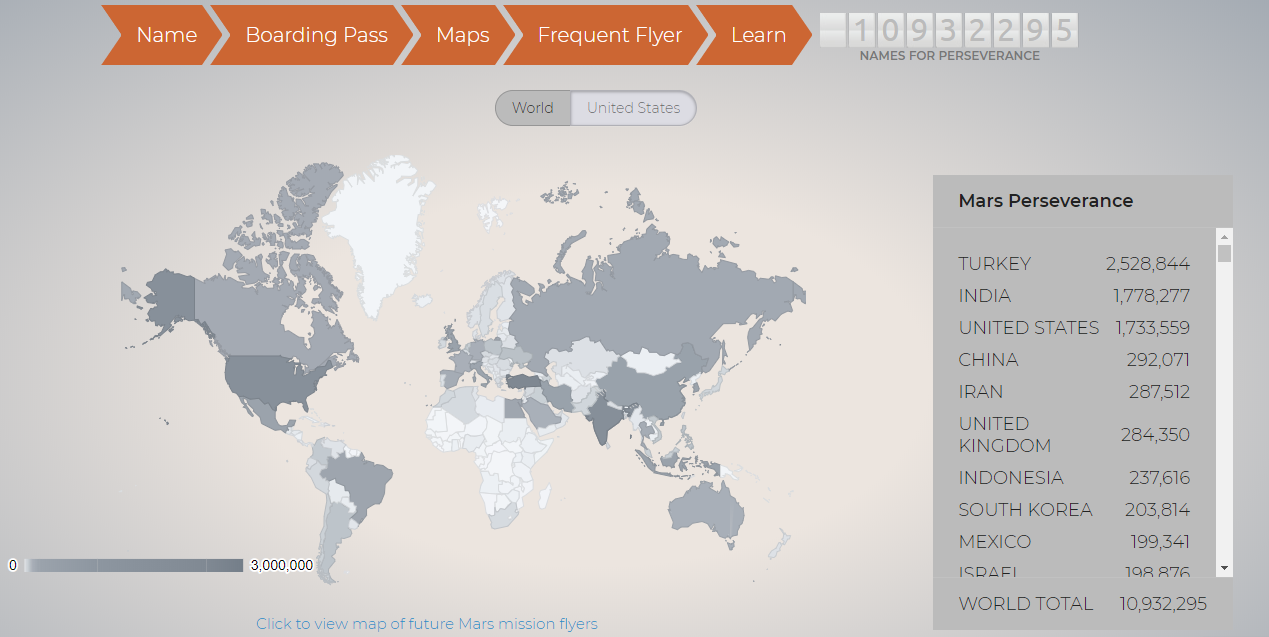Click China's count 292,071
This screenshot has height=637, width=1269.
(1160, 360)
